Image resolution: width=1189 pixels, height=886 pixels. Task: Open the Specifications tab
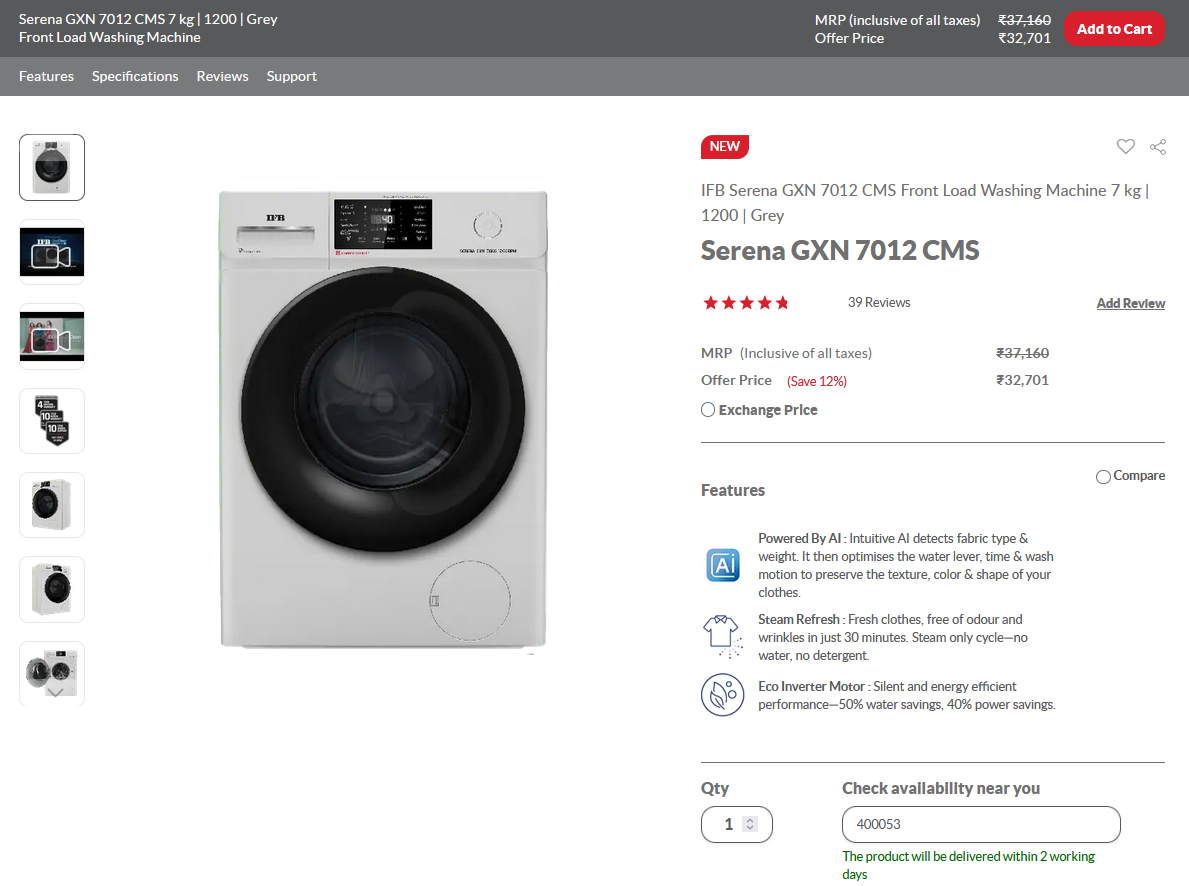click(135, 77)
